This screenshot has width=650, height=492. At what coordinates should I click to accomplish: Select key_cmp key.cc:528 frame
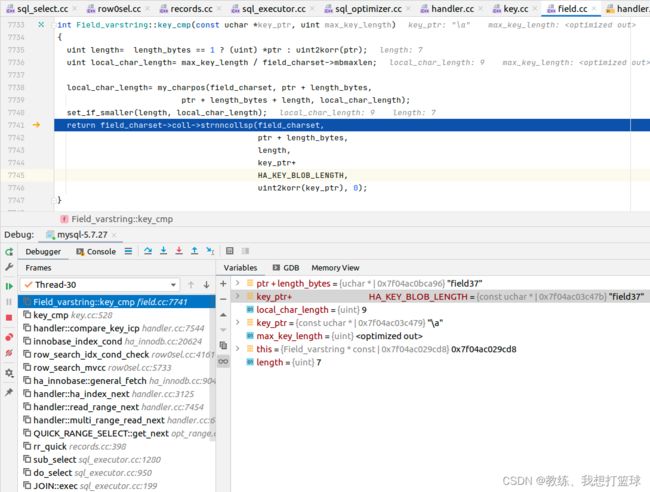click(x=116, y=315)
